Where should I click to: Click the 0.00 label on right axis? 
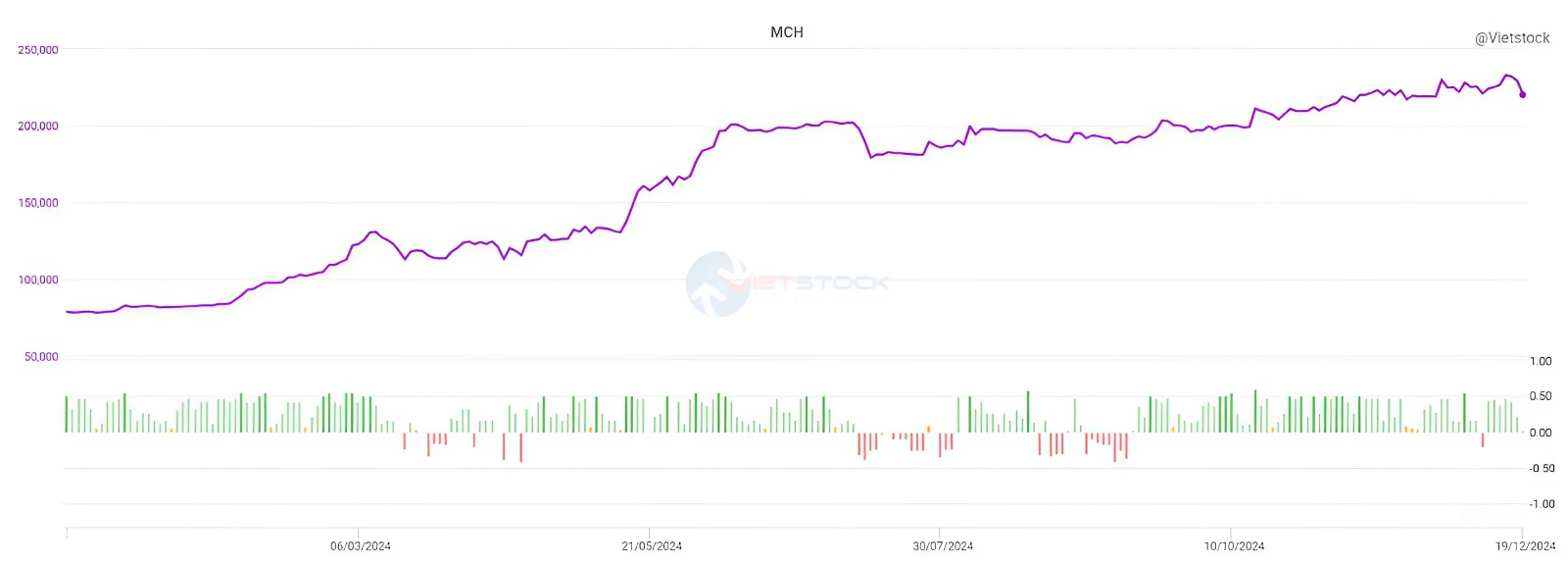(x=1541, y=433)
